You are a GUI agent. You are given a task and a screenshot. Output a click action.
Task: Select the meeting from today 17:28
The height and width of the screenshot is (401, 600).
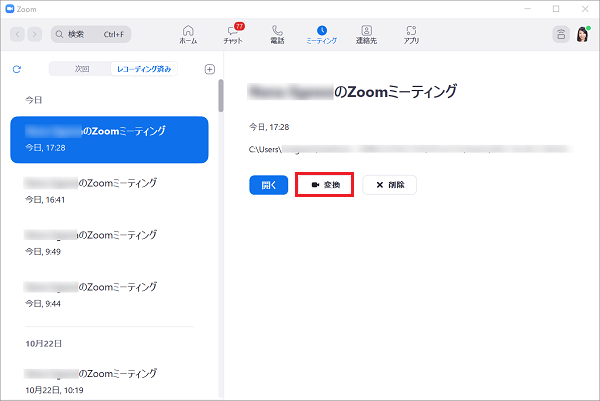click(109, 140)
